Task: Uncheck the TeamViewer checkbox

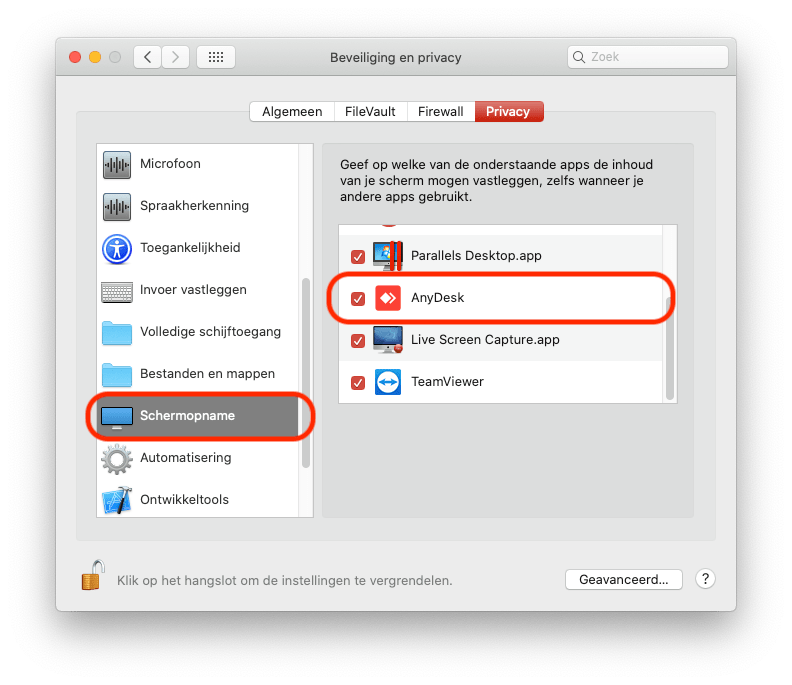Action: 358,382
